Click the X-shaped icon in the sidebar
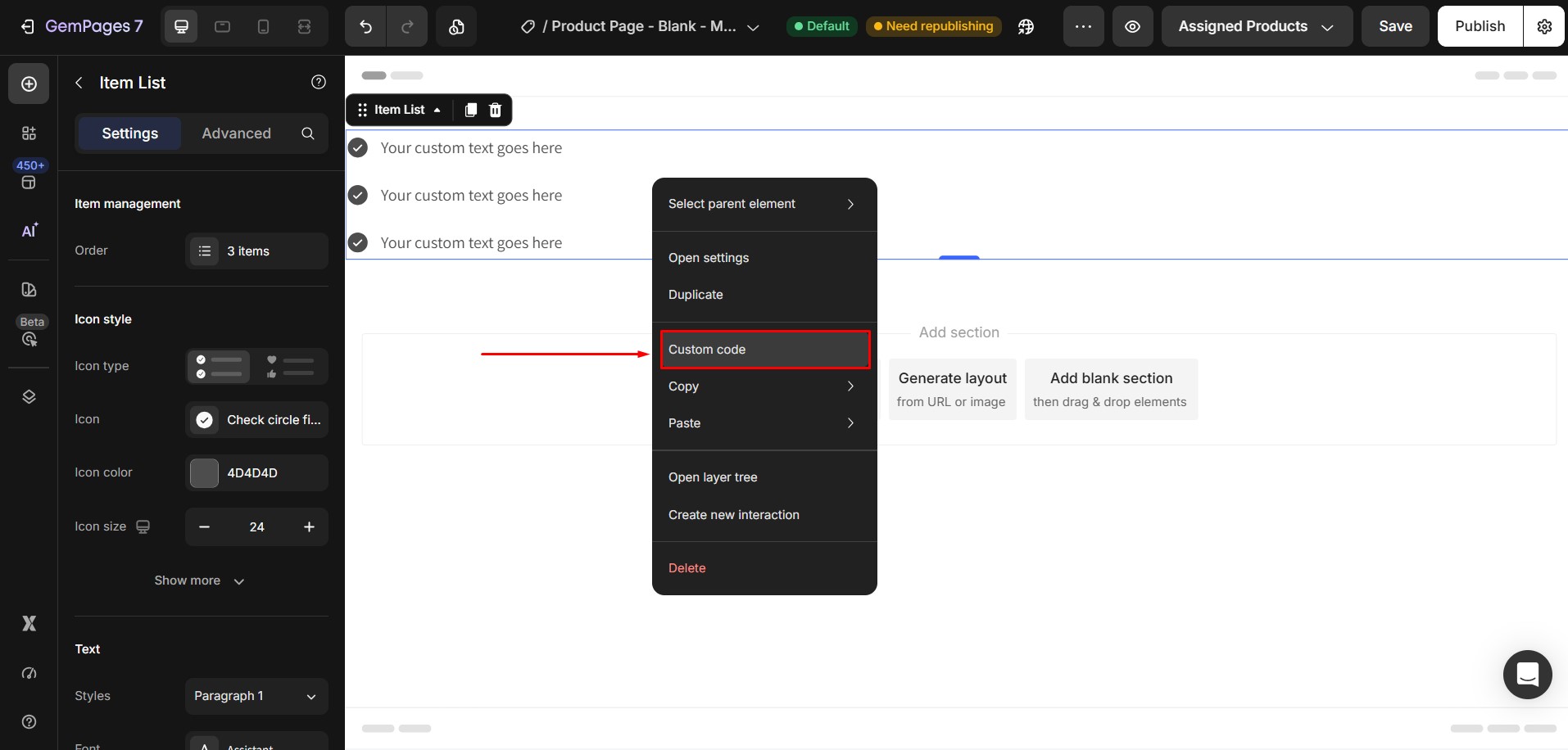Image resolution: width=1568 pixels, height=750 pixels. pos(29,624)
